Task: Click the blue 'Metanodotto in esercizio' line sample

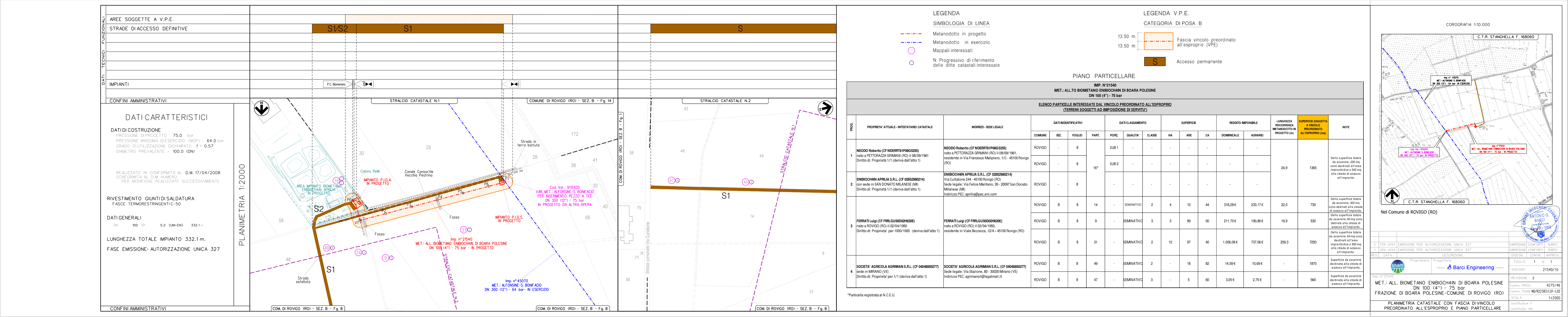Action: [911, 43]
